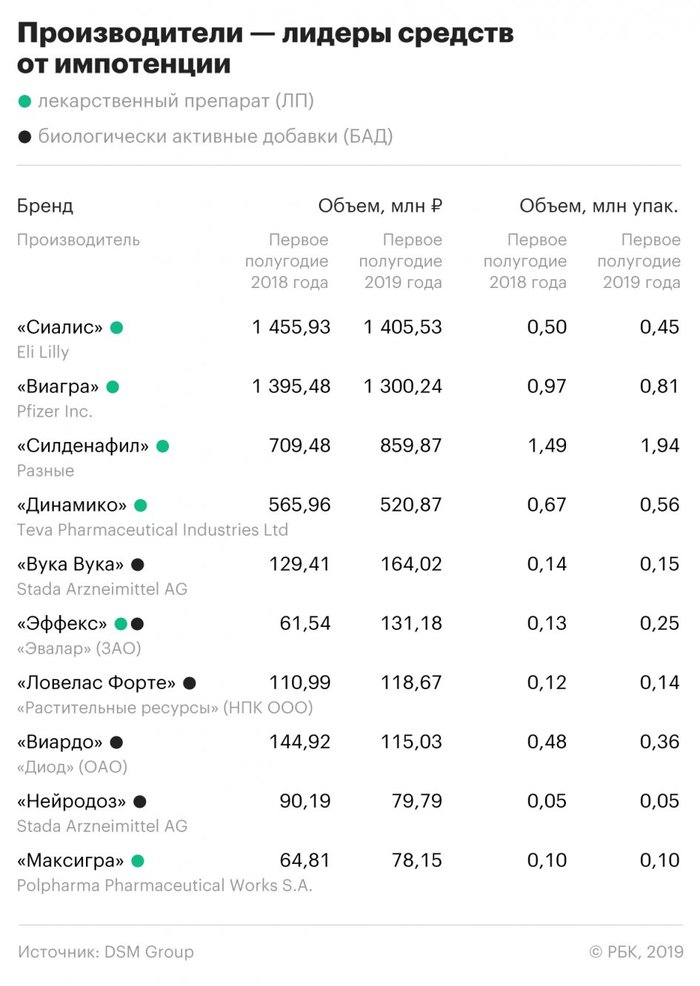Click the Источник: DSM Group text
Image resolution: width=700 pixels, height=986 pixels.
pos(105,952)
